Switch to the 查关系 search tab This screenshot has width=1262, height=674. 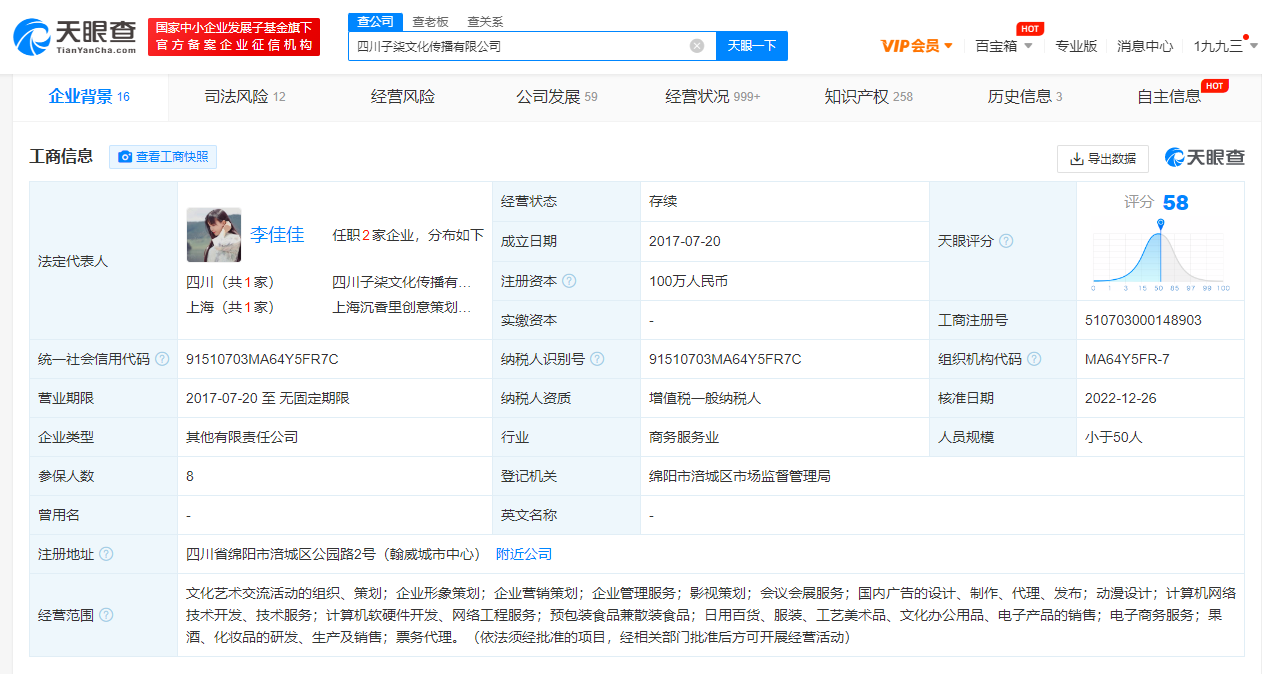(485, 22)
